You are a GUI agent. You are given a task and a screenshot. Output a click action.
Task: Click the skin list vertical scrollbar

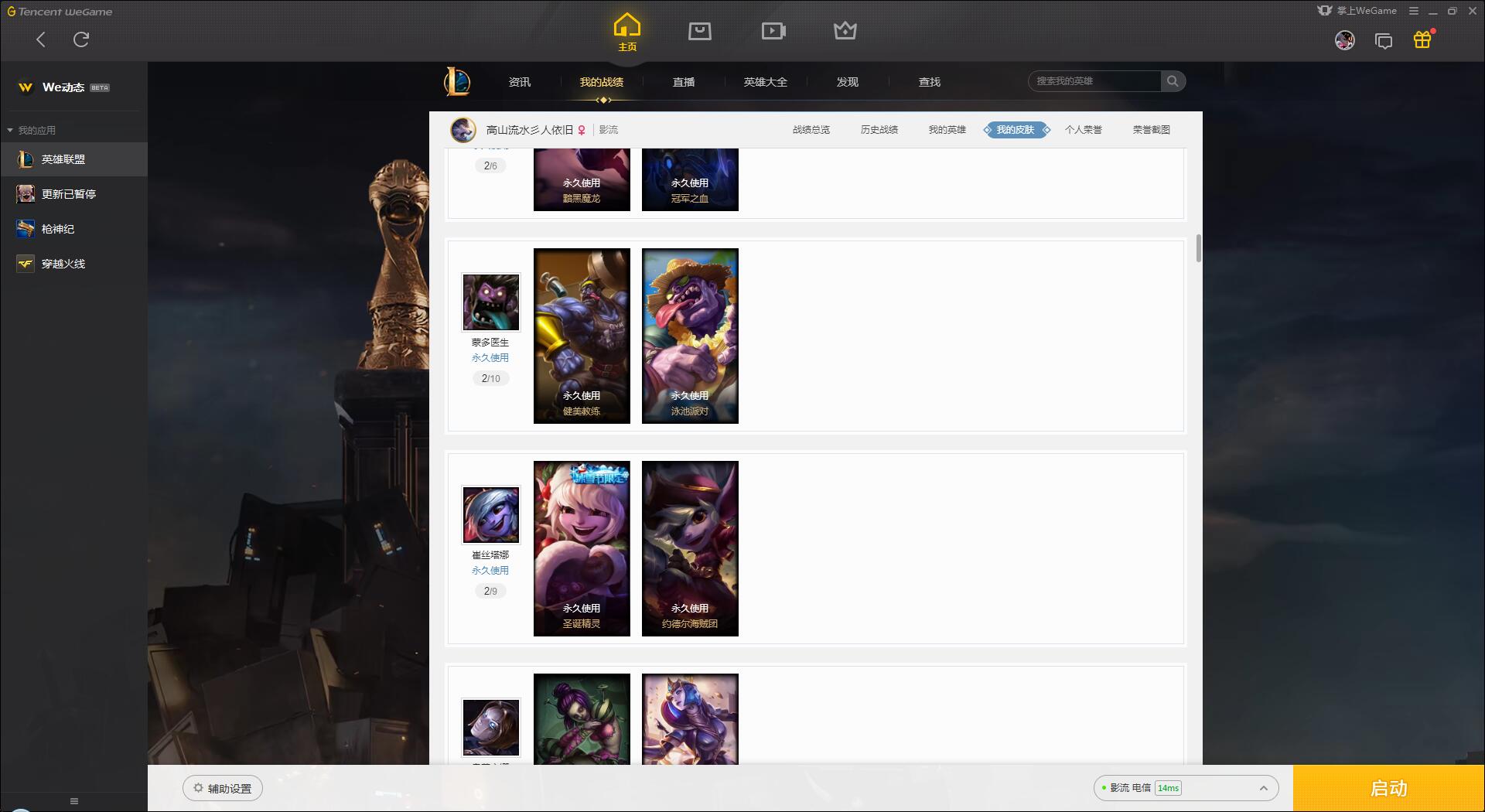tap(1199, 248)
